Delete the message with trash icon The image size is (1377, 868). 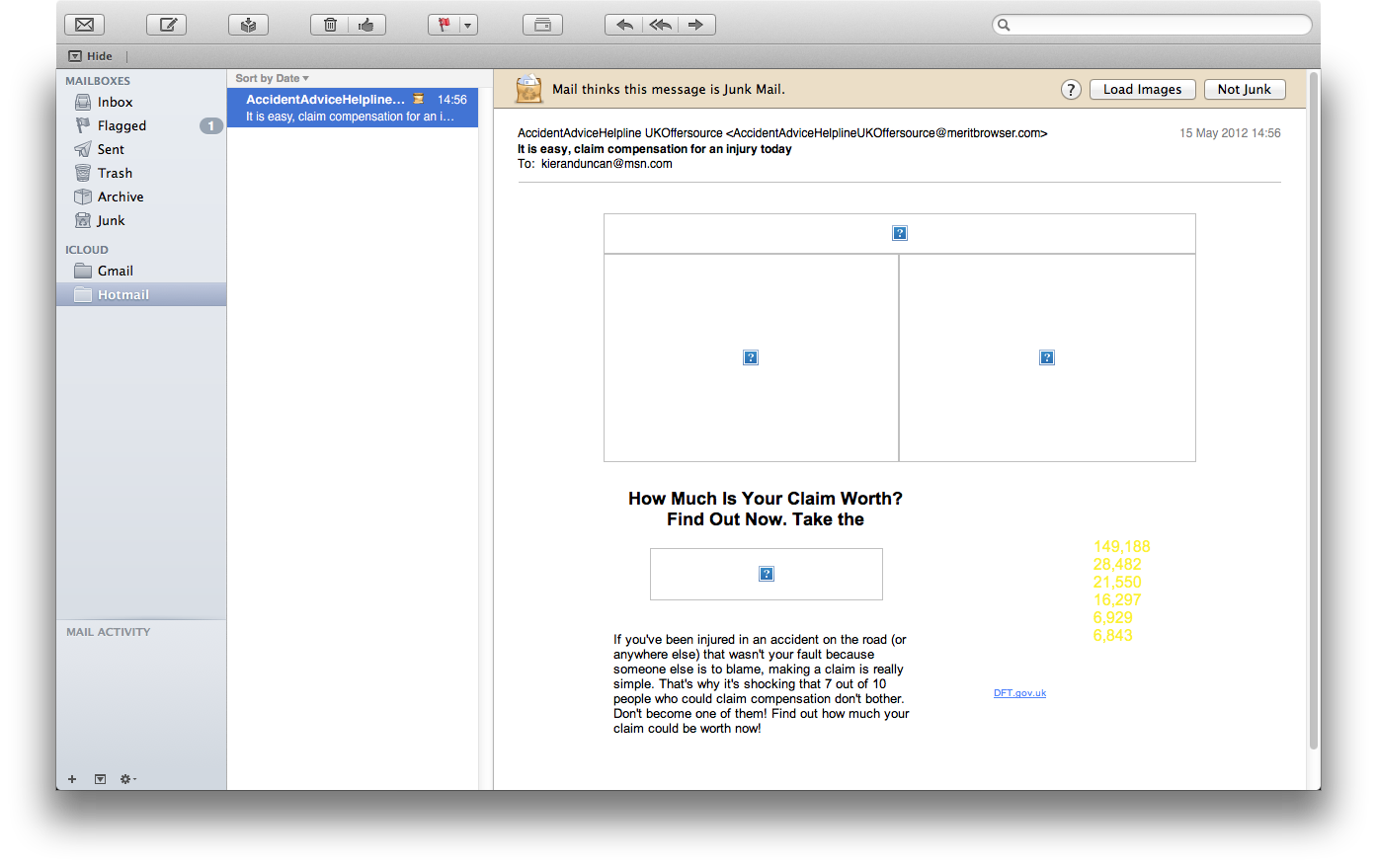330,25
